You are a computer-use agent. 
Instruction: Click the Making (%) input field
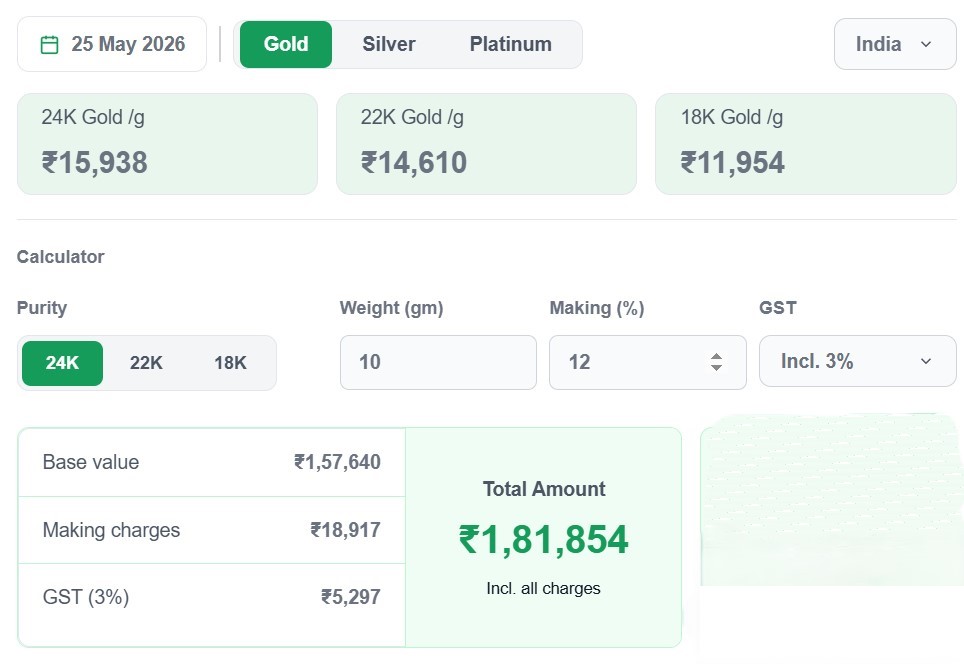pyautogui.click(x=648, y=362)
